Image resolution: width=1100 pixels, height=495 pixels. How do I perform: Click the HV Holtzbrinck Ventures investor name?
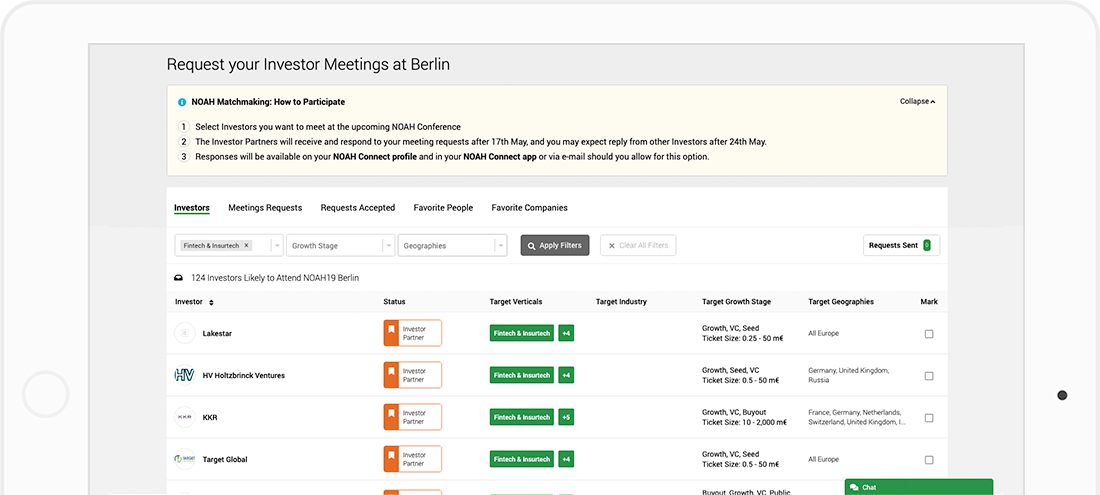[243, 376]
